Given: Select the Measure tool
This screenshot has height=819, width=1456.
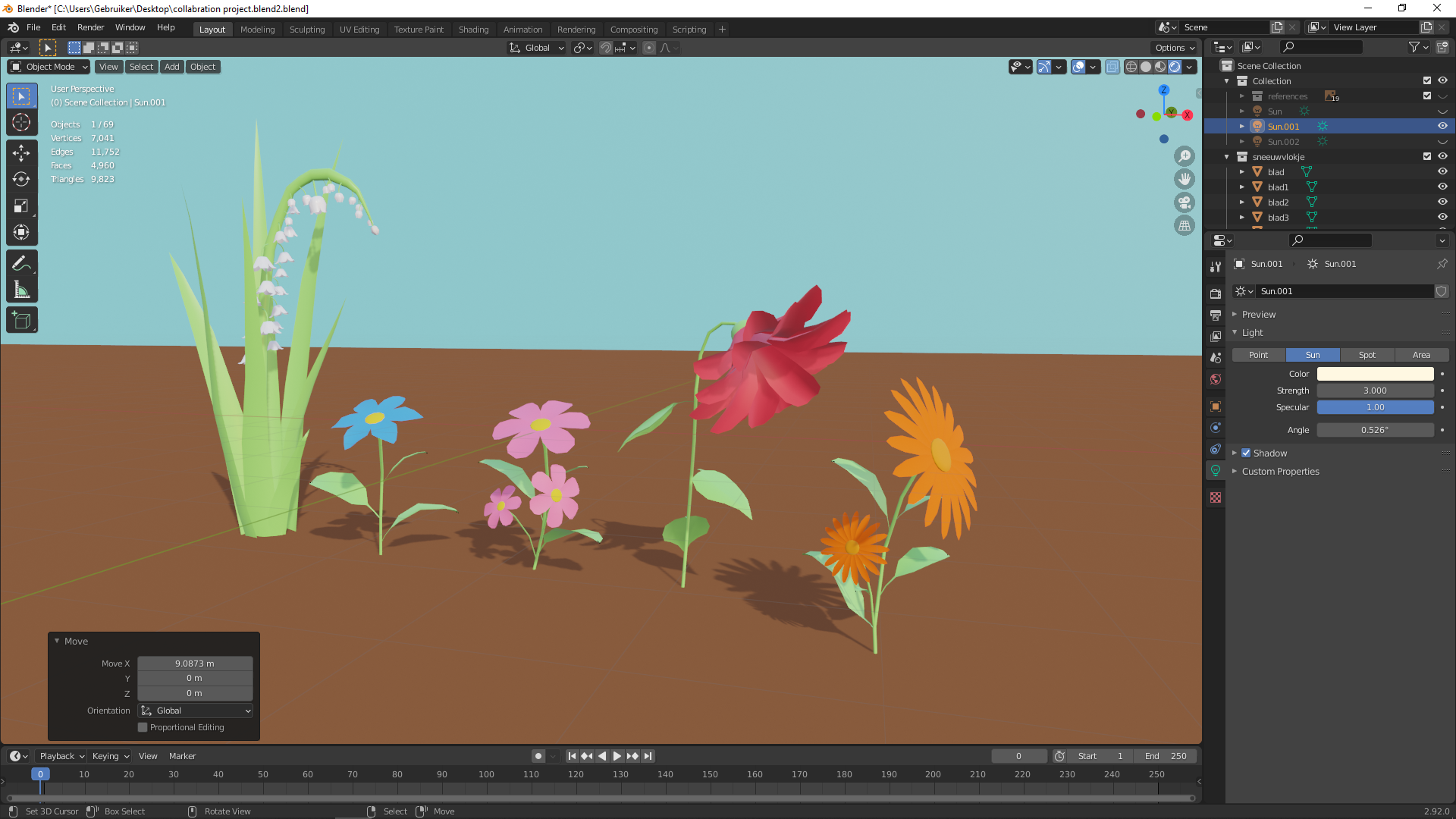Looking at the screenshot, I should click(21, 290).
